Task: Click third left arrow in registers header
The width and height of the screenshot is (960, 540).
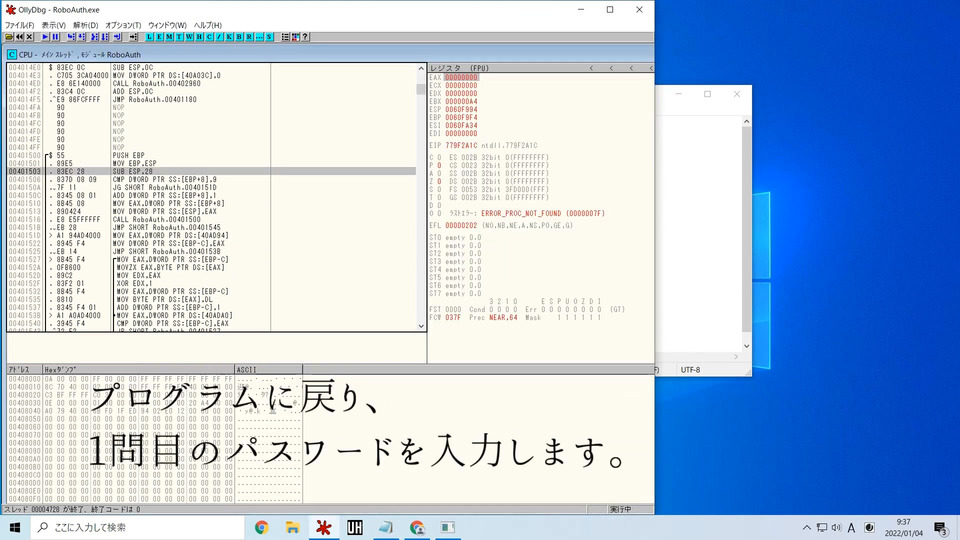Action: (631, 68)
